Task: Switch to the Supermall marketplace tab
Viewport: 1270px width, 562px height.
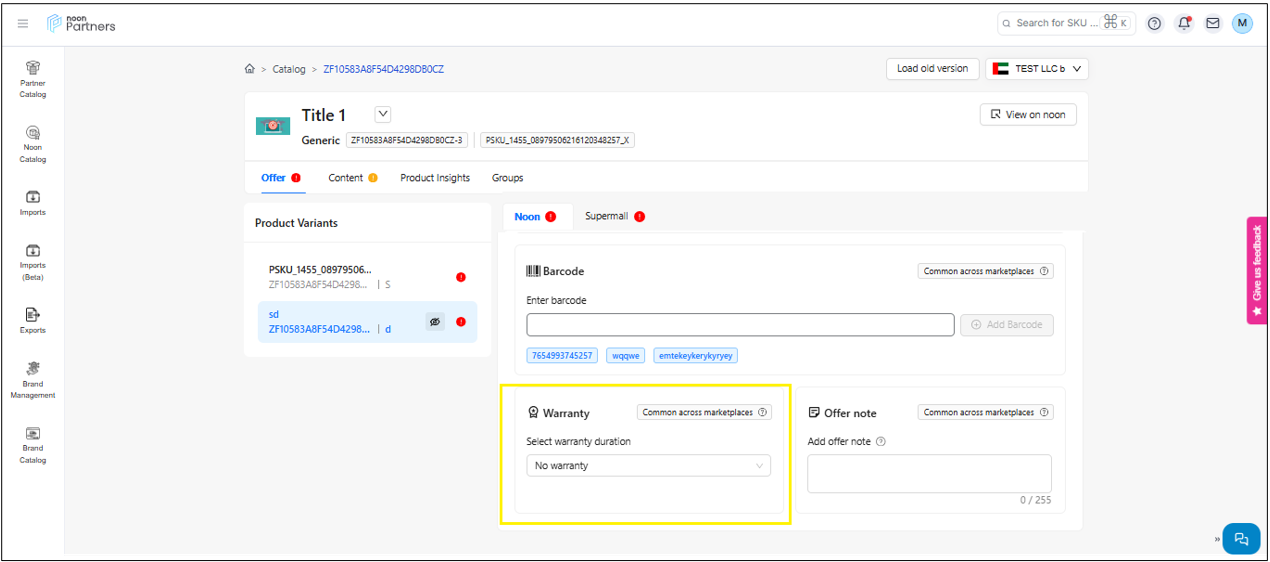Action: [x=607, y=216]
